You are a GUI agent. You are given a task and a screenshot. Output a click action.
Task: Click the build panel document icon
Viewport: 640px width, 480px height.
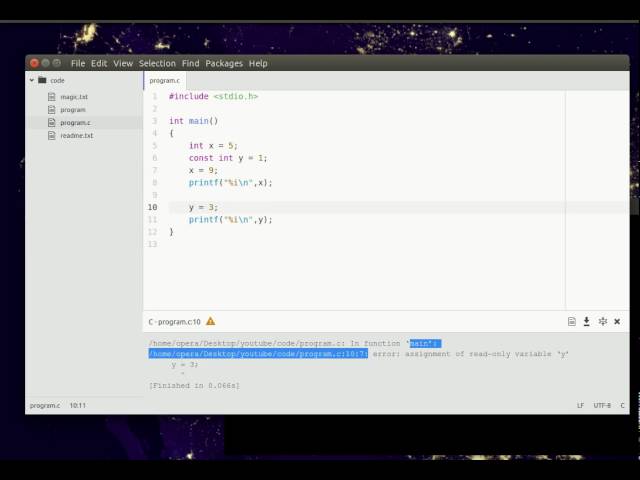click(571, 322)
